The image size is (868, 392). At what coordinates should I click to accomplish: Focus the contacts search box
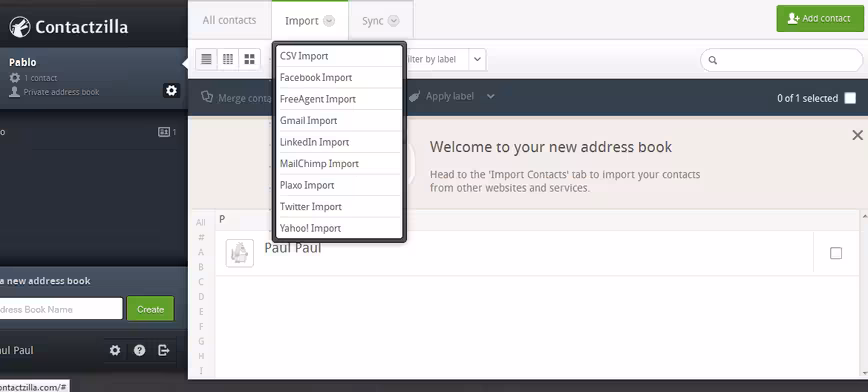(781, 60)
